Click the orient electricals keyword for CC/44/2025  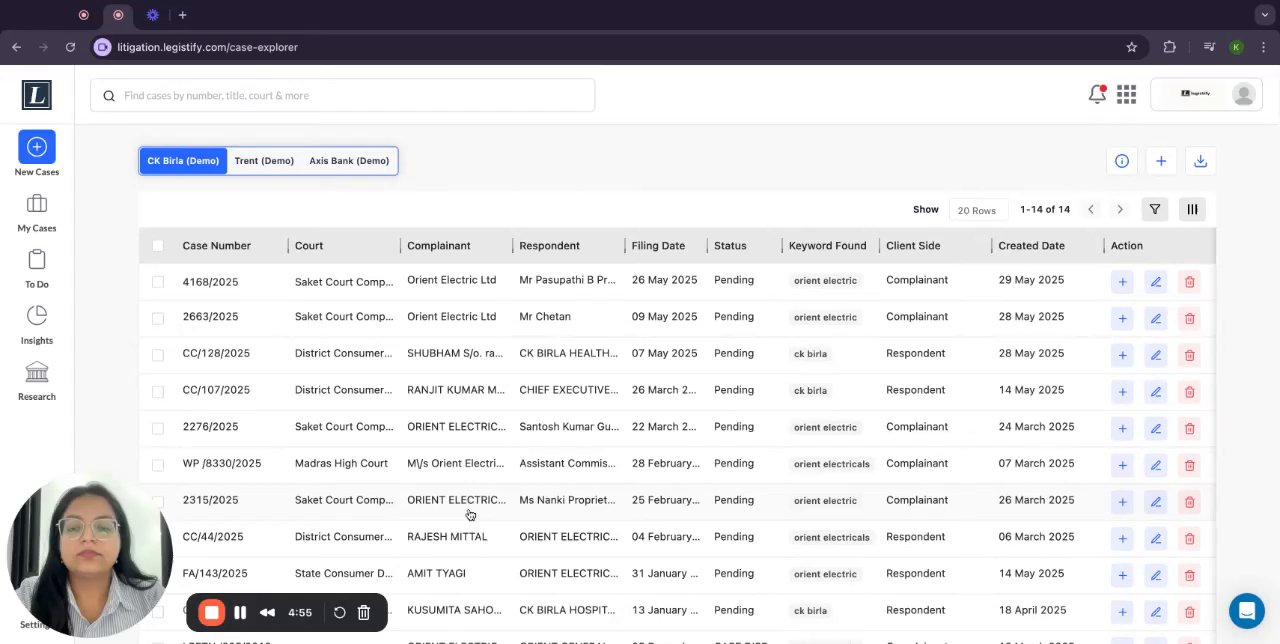coord(831,538)
